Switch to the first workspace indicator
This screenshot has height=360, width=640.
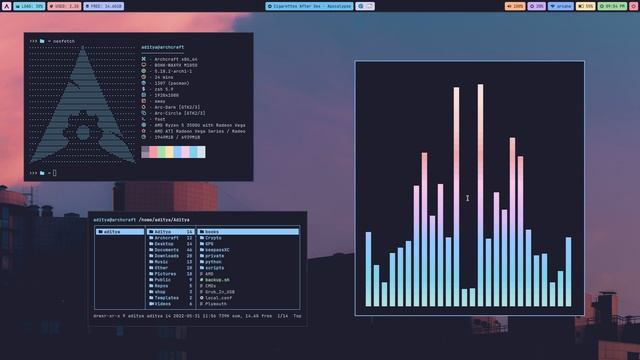(360, 6)
